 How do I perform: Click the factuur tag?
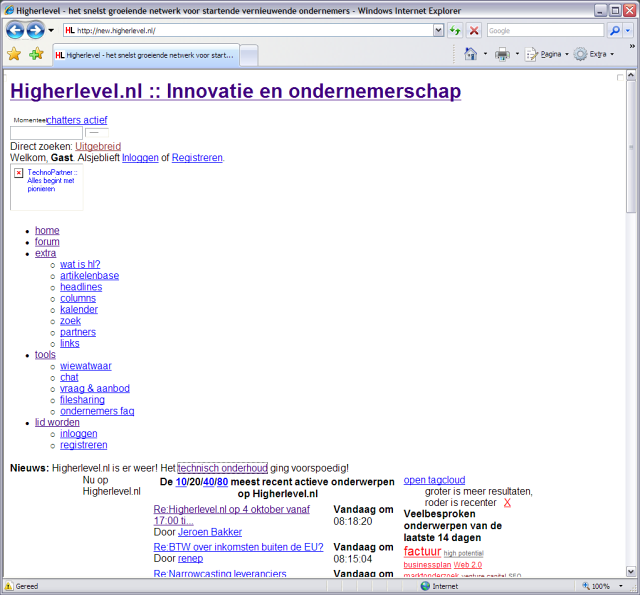click(x=422, y=551)
